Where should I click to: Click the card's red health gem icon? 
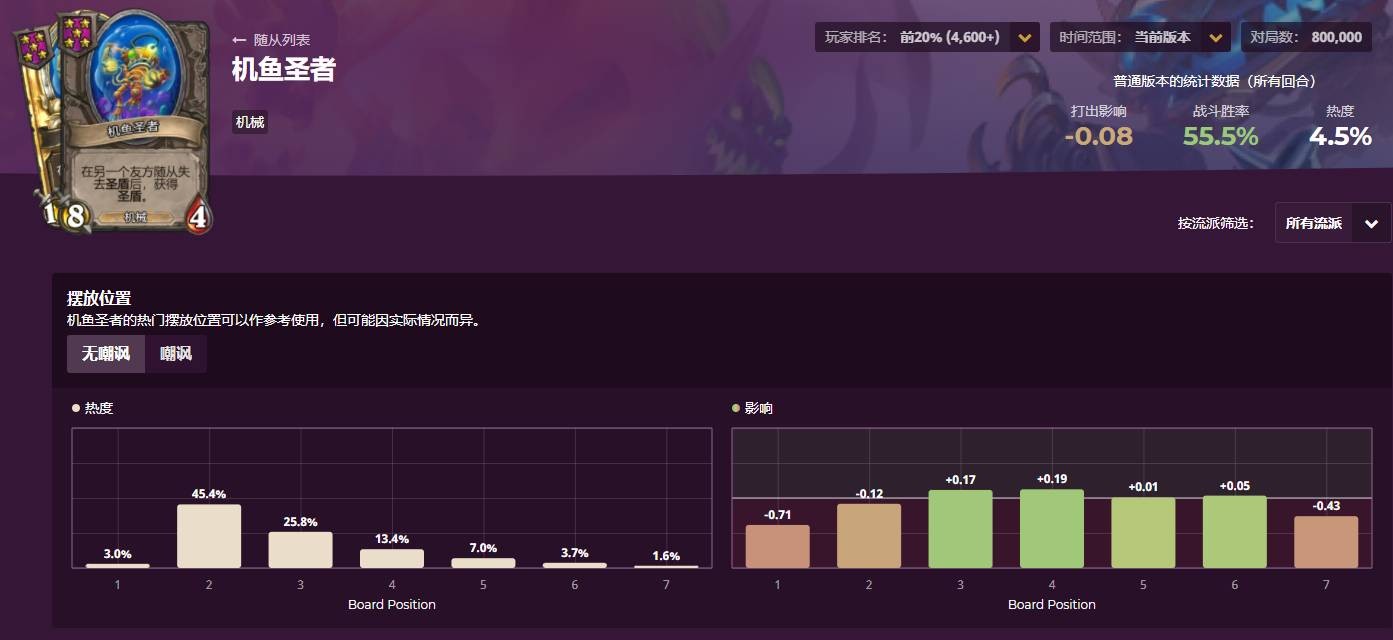click(198, 218)
